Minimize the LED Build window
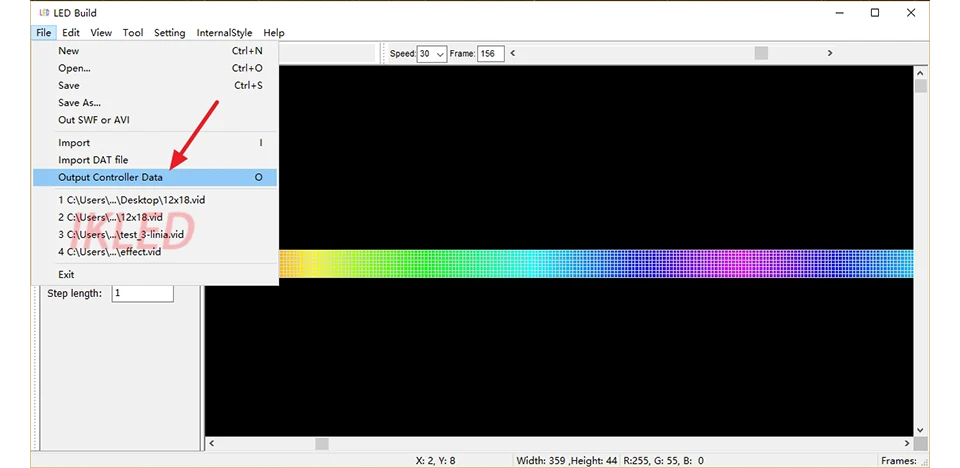The image size is (960, 468). [839, 13]
